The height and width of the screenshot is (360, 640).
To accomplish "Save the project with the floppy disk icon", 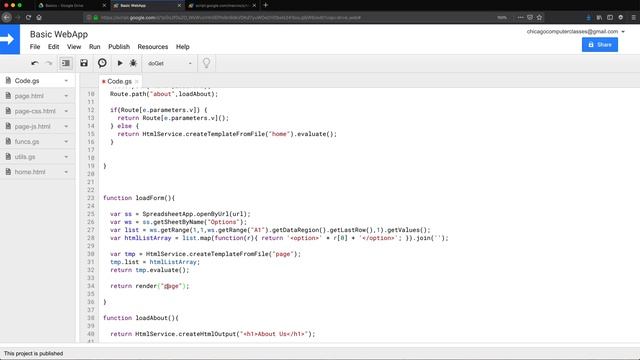I will coord(84,63).
